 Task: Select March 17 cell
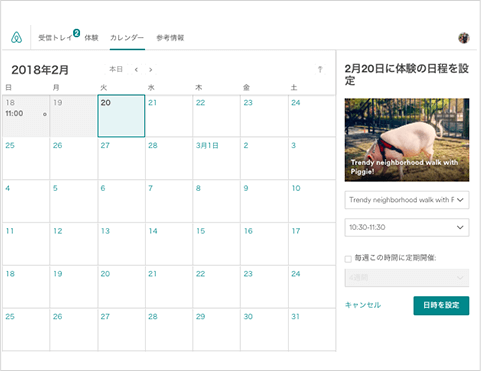pyautogui.click(x=312, y=244)
